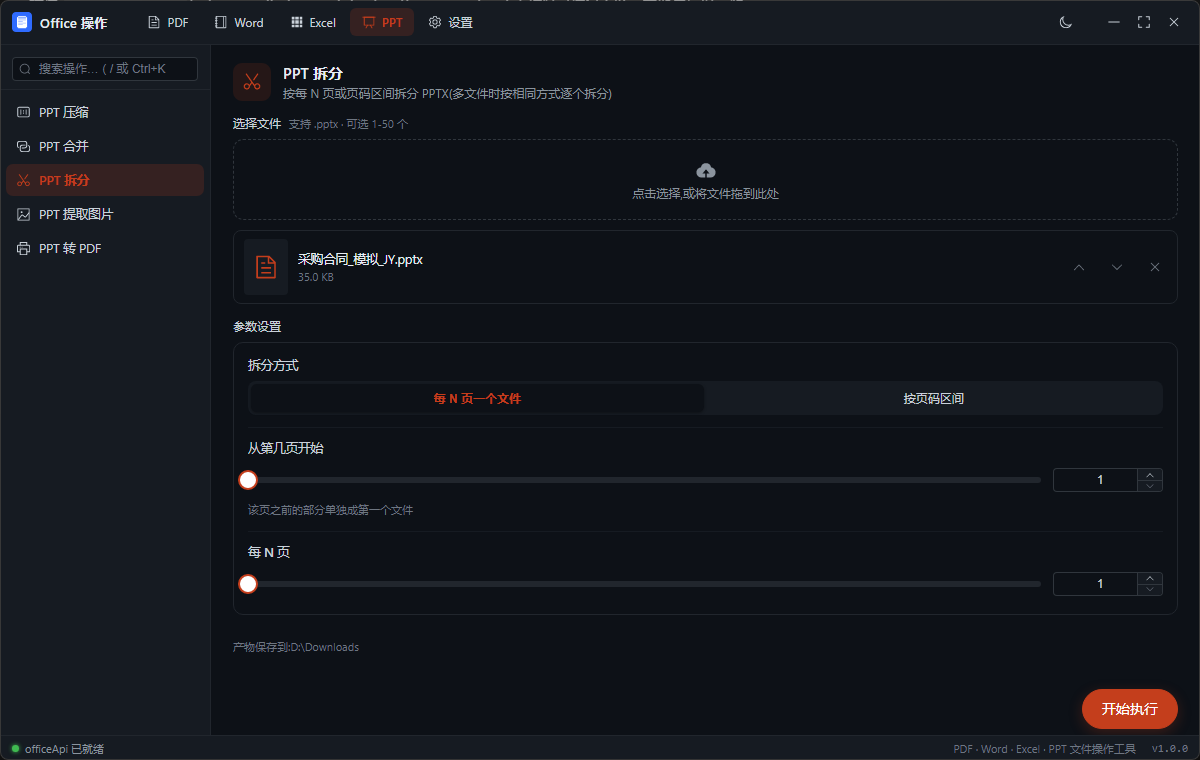
Task: Decrease 从第几页开始 value with down stepper
Action: tap(1150, 486)
